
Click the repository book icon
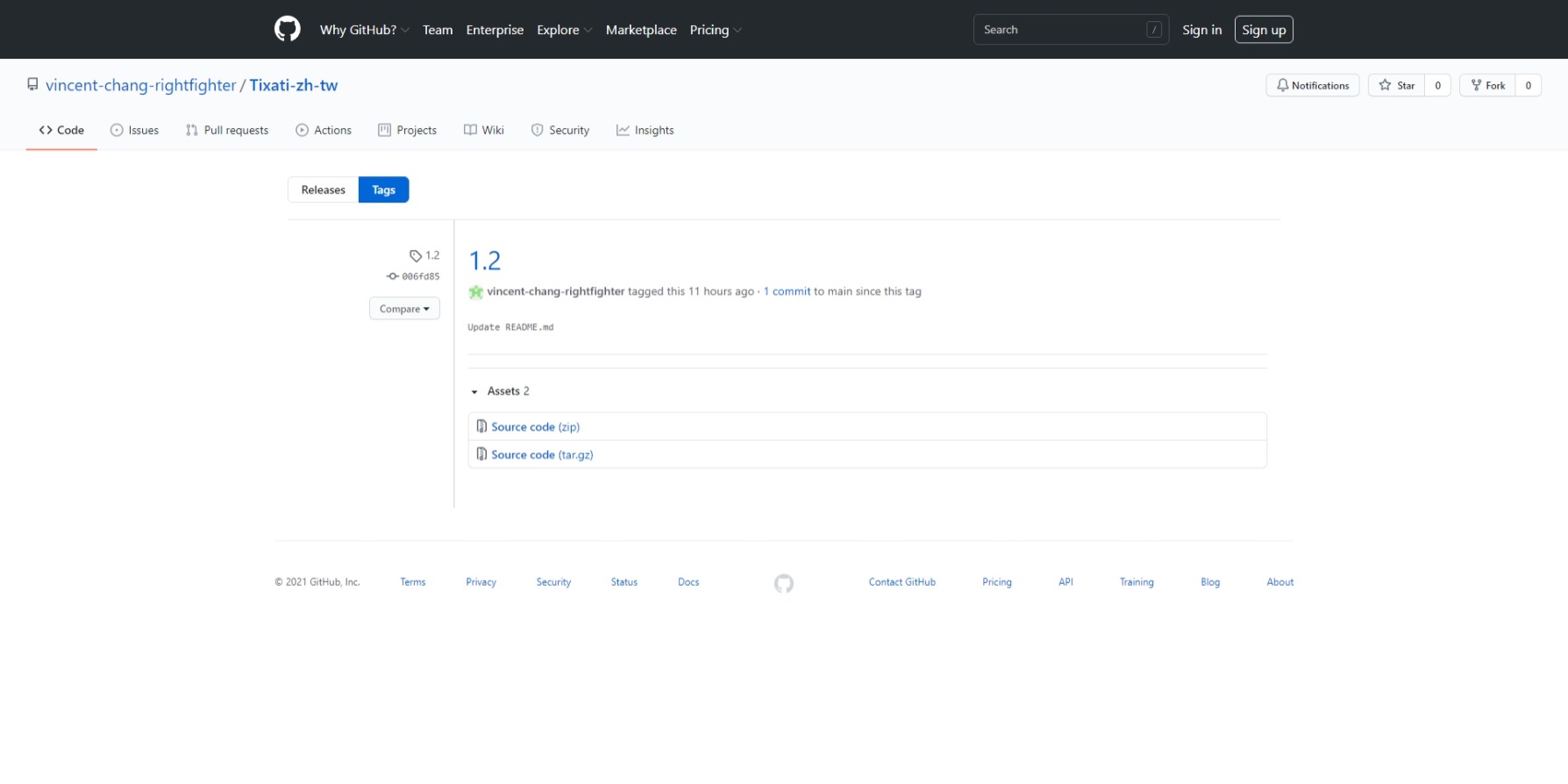pyautogui.click(x=32, y=84)
